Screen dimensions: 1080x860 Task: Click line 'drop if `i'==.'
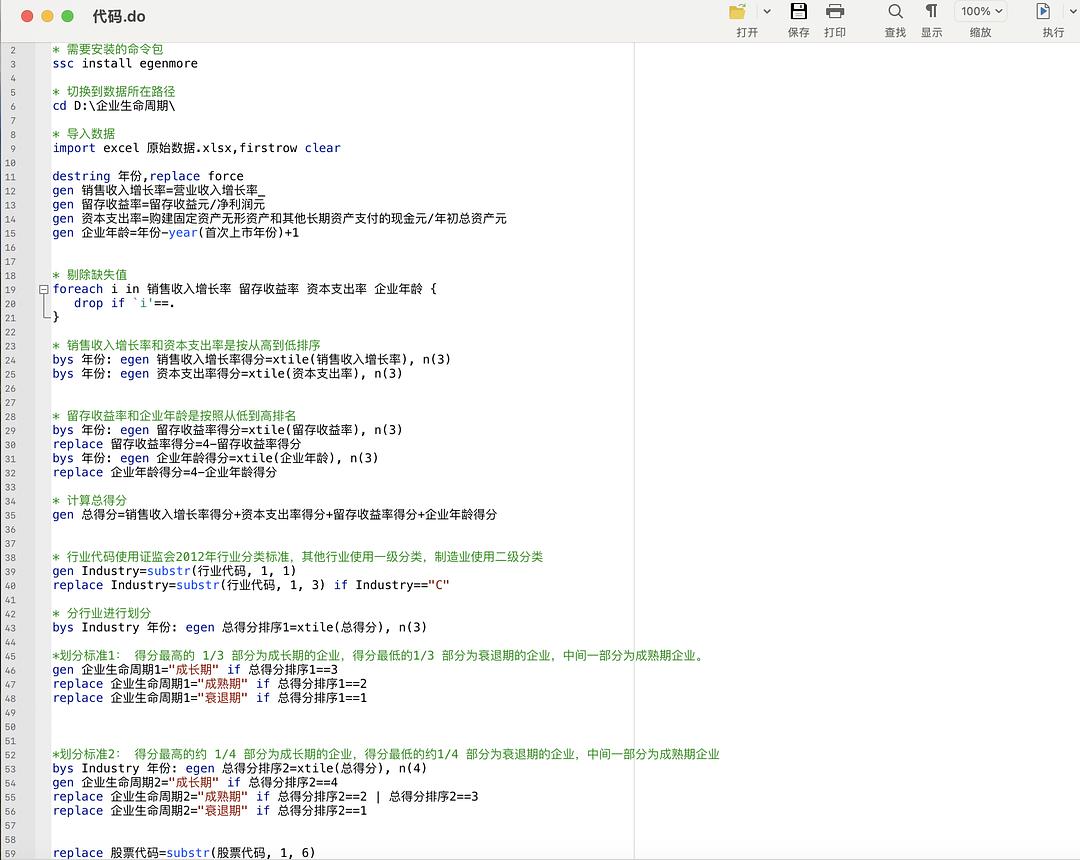(124, 303)
